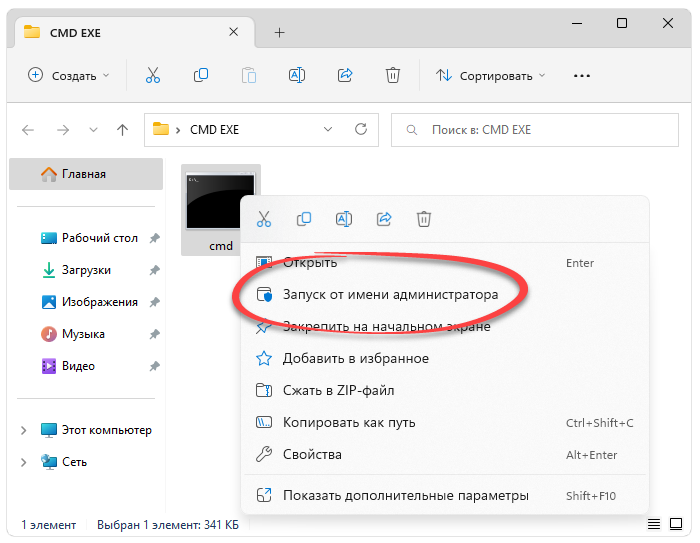700x543 pixels.
Task: Click the breadcrumb chevron before CMD EXE
Action: pyautogui.click(x=178, y=130)
